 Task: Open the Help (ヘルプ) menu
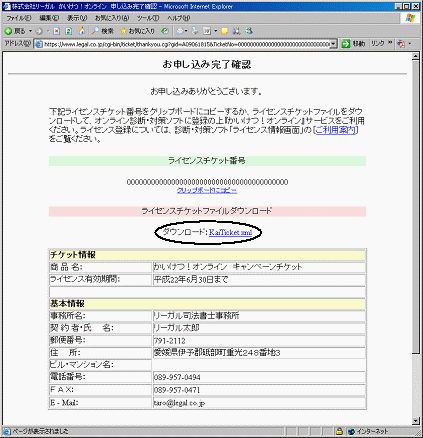point(178,18)
